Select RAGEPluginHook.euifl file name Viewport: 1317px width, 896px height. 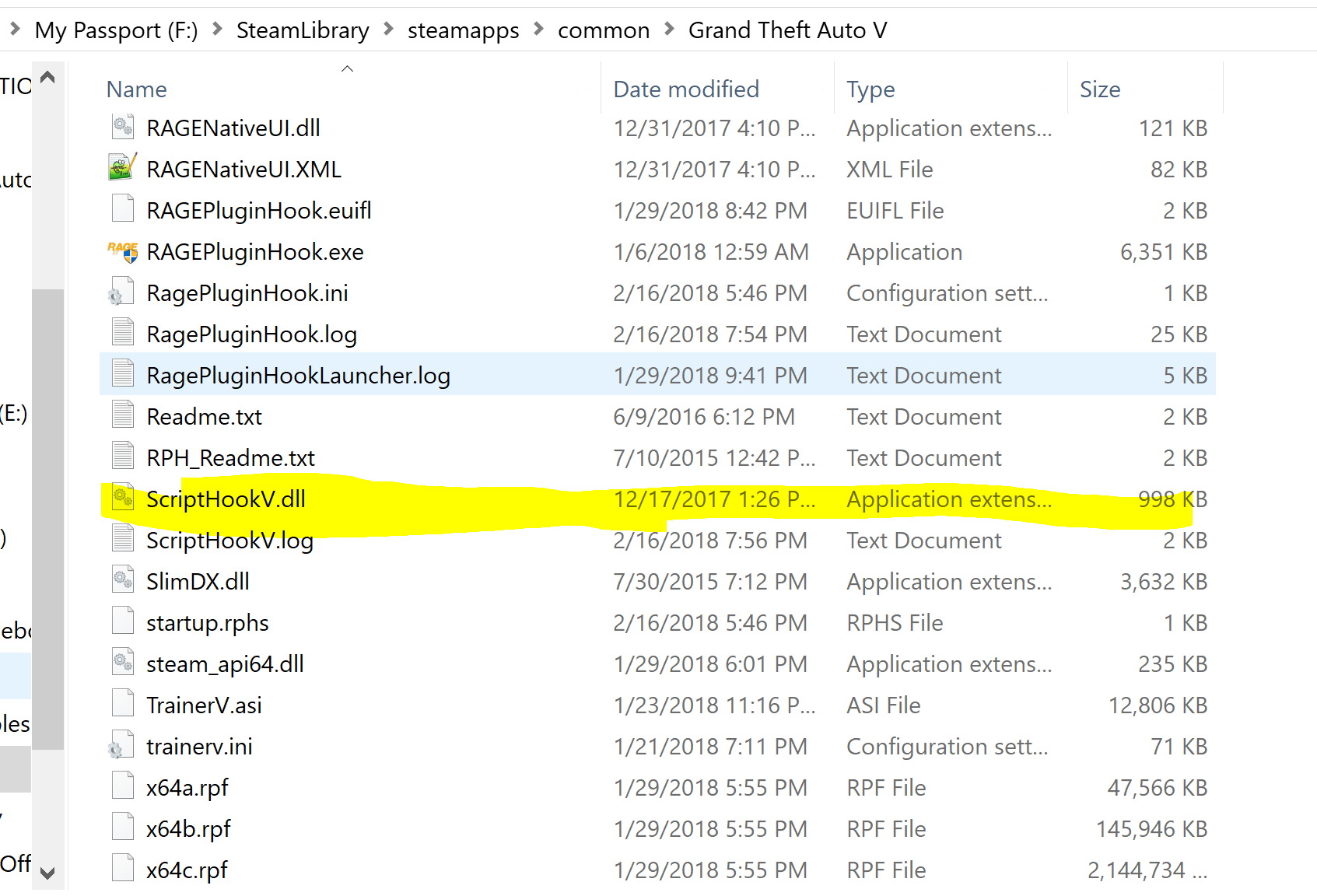coord(259,210)
